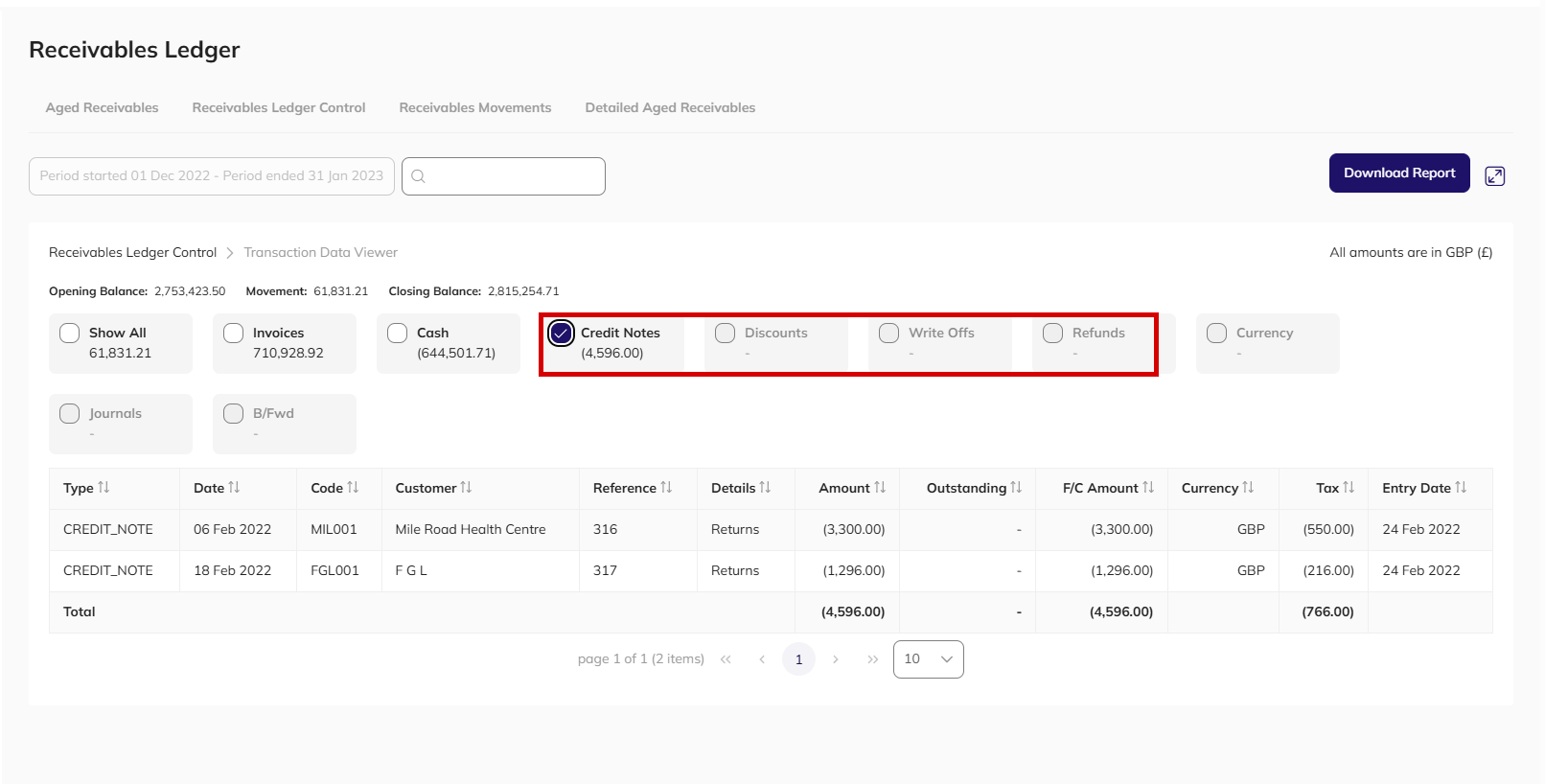The image size is (1545, 784).
Task: Uncheck the Credit Notes filter
Action: [562, 333]
